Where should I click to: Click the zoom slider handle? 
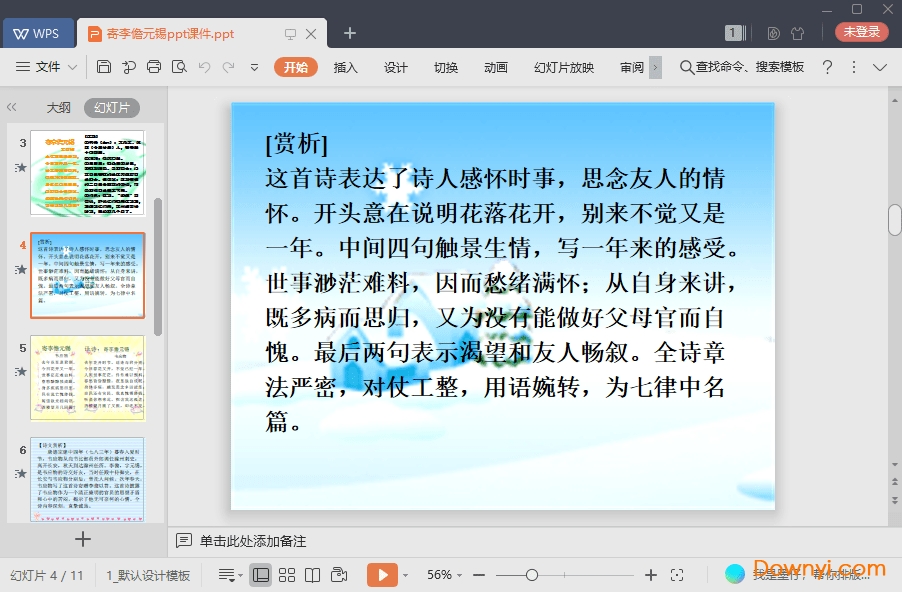[x=532, y=575]
